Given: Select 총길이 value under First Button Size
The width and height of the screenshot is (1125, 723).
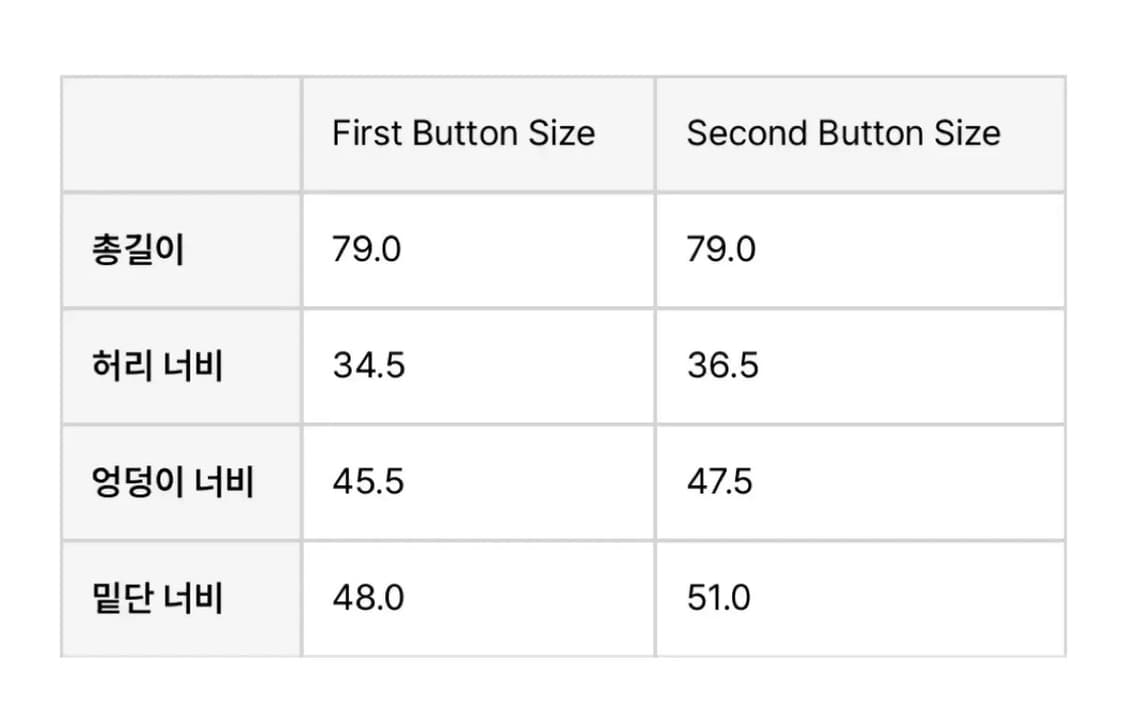Looking at the screenshot, I should (367, 250).
